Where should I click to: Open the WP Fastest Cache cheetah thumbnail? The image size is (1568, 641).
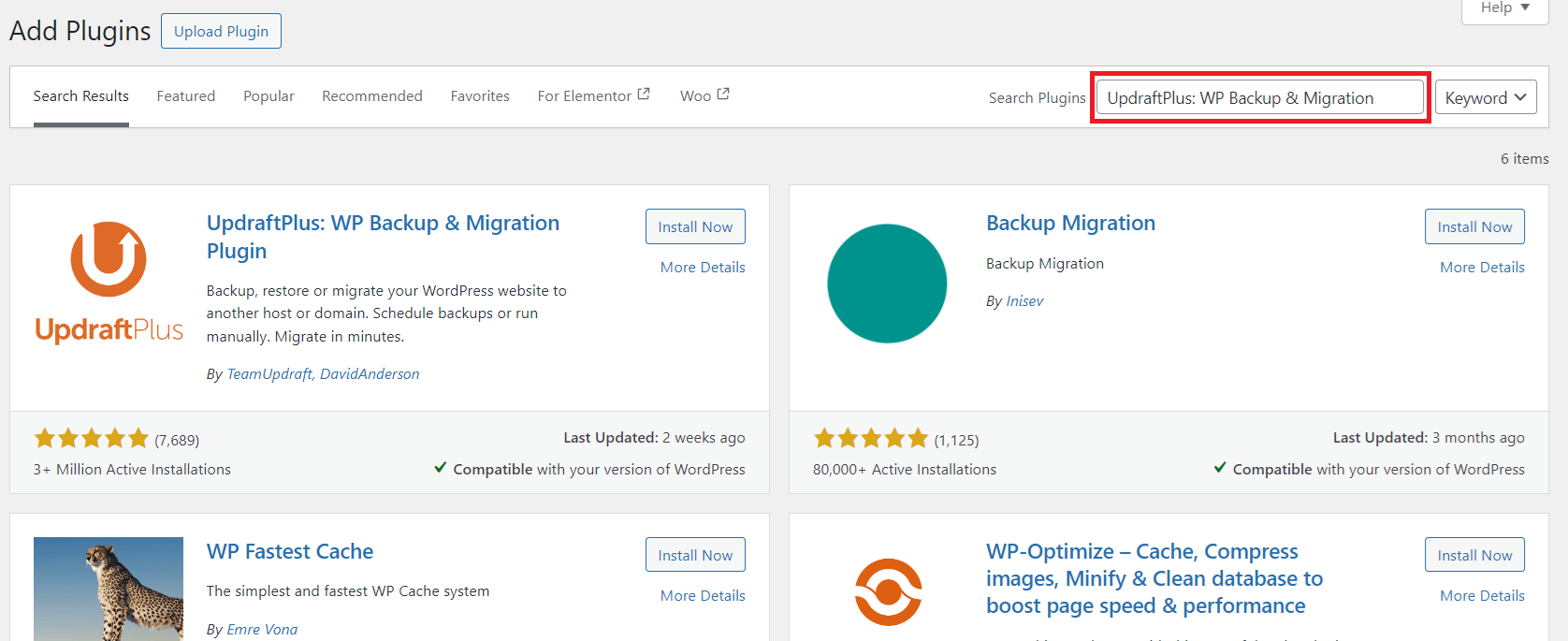109,589
